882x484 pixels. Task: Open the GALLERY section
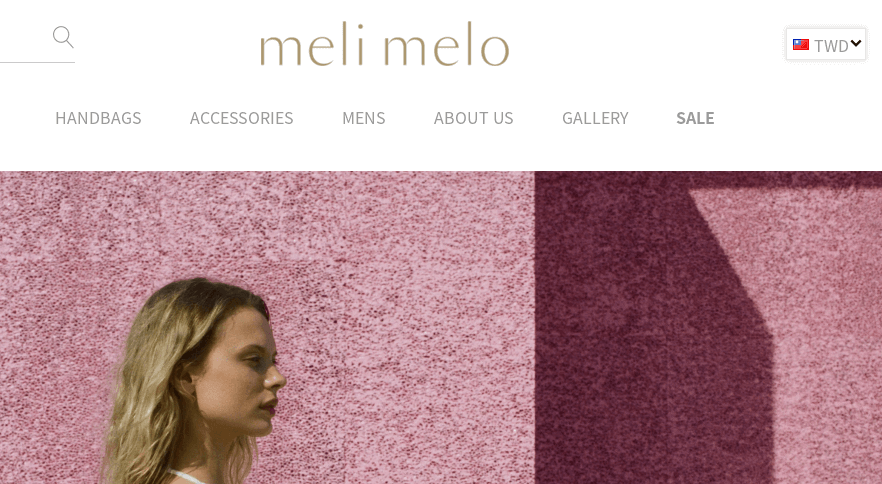pyautogui.click(x=595, y=118)
